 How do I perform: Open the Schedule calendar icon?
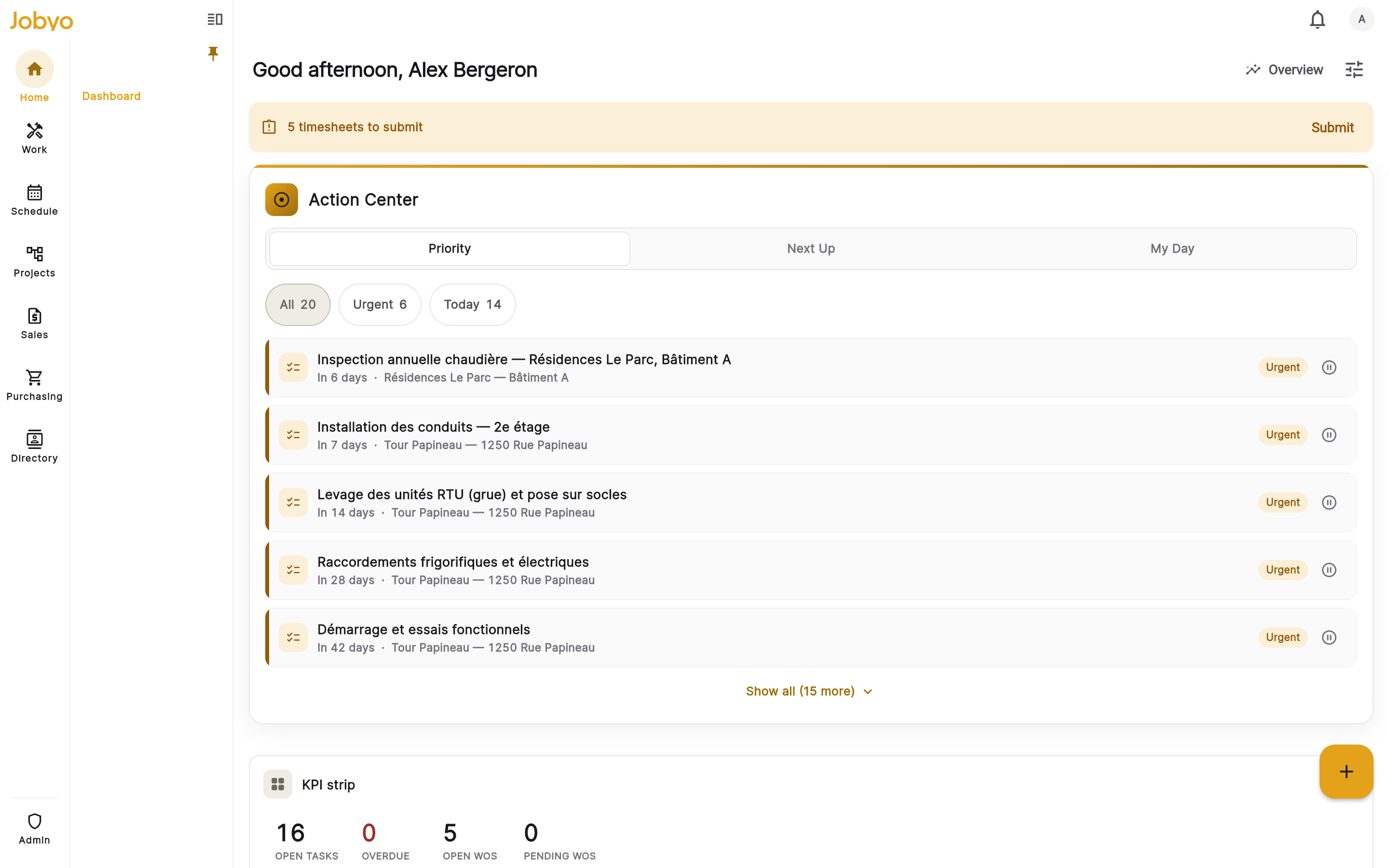(x=34, y=192)
